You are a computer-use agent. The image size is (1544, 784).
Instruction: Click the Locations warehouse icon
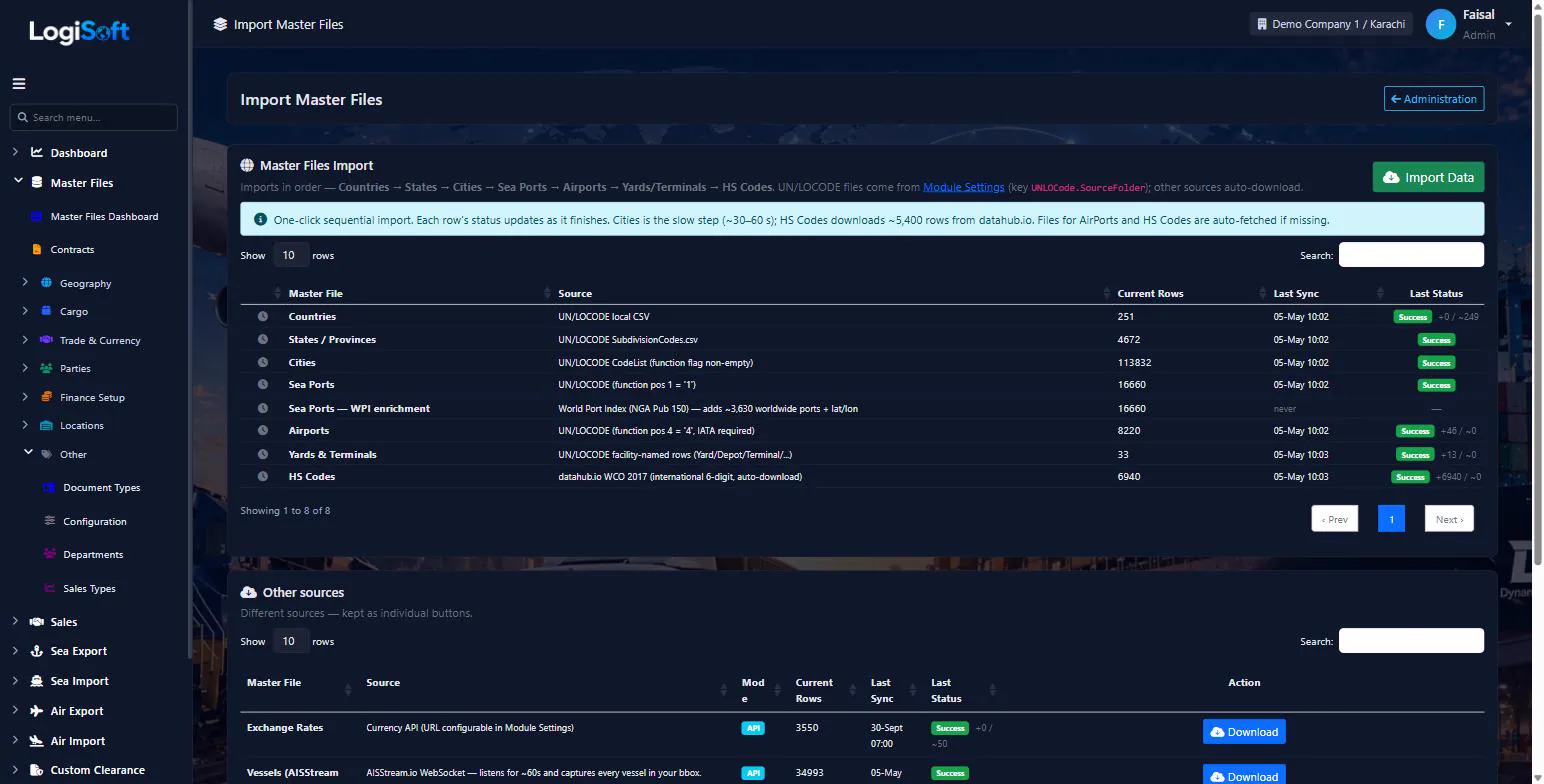(46, 425)
